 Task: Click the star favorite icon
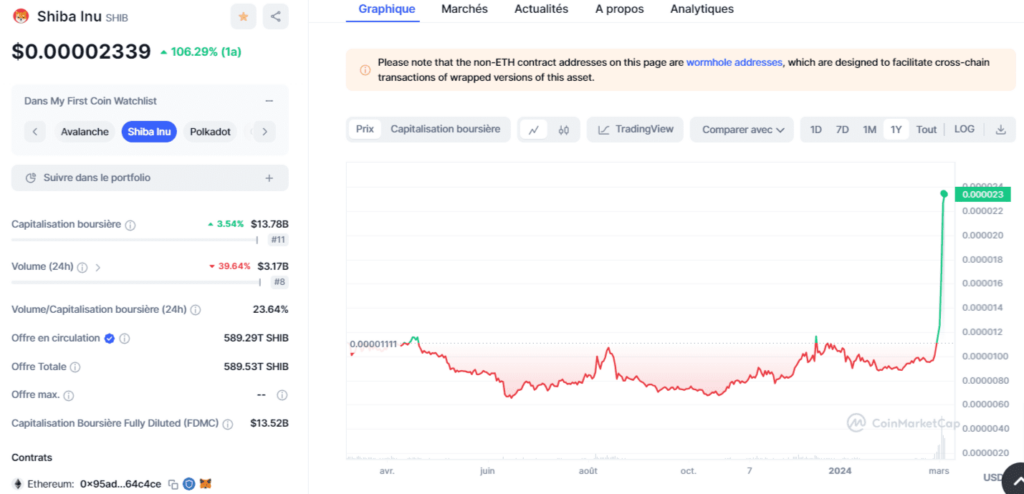click(x=243, y=16)
